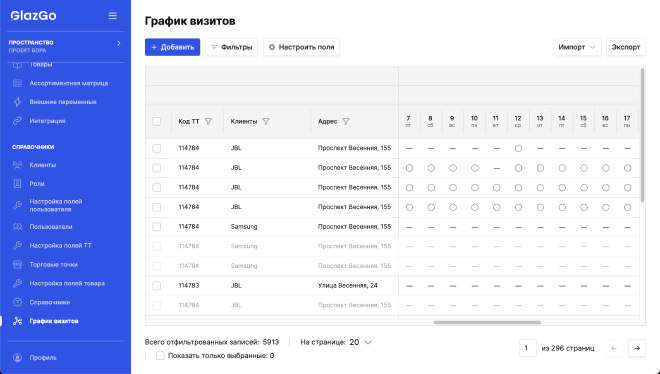Viewport: 660px width, 374px height.
Task: Open Ассортиментная матрица from the sidebar
Action: click(69, 83)
